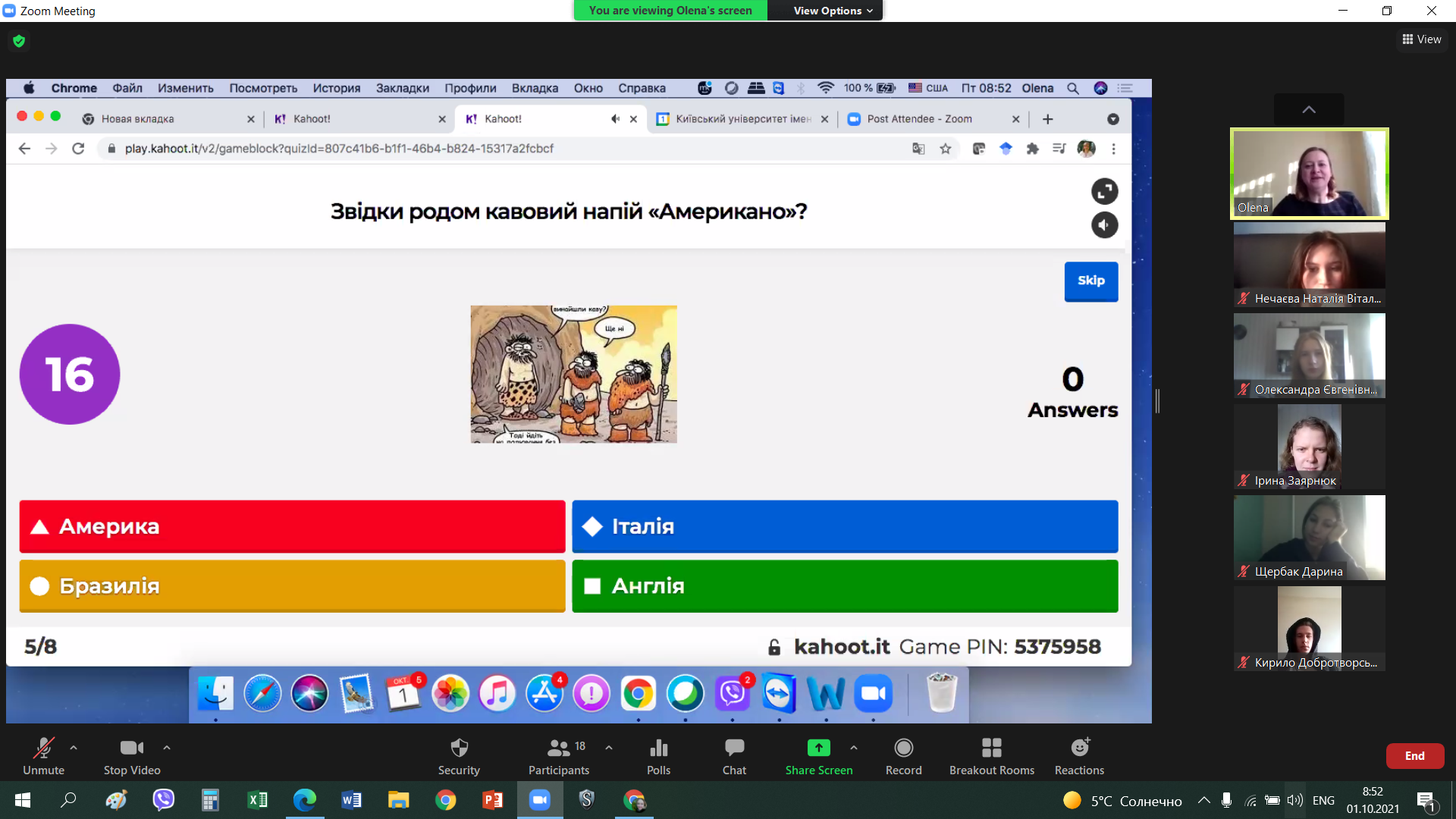This screenshot has width=1456, height=819.
Task: Click the Share Screen icon
Action: pyautogui.click(x=818, y=748)
